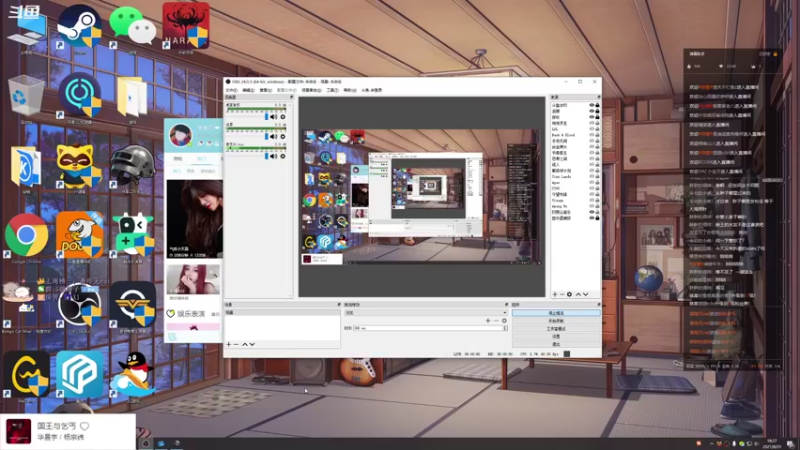Open source properties gear in Sources panel
800x450 pixels.
tap(569, 294)
